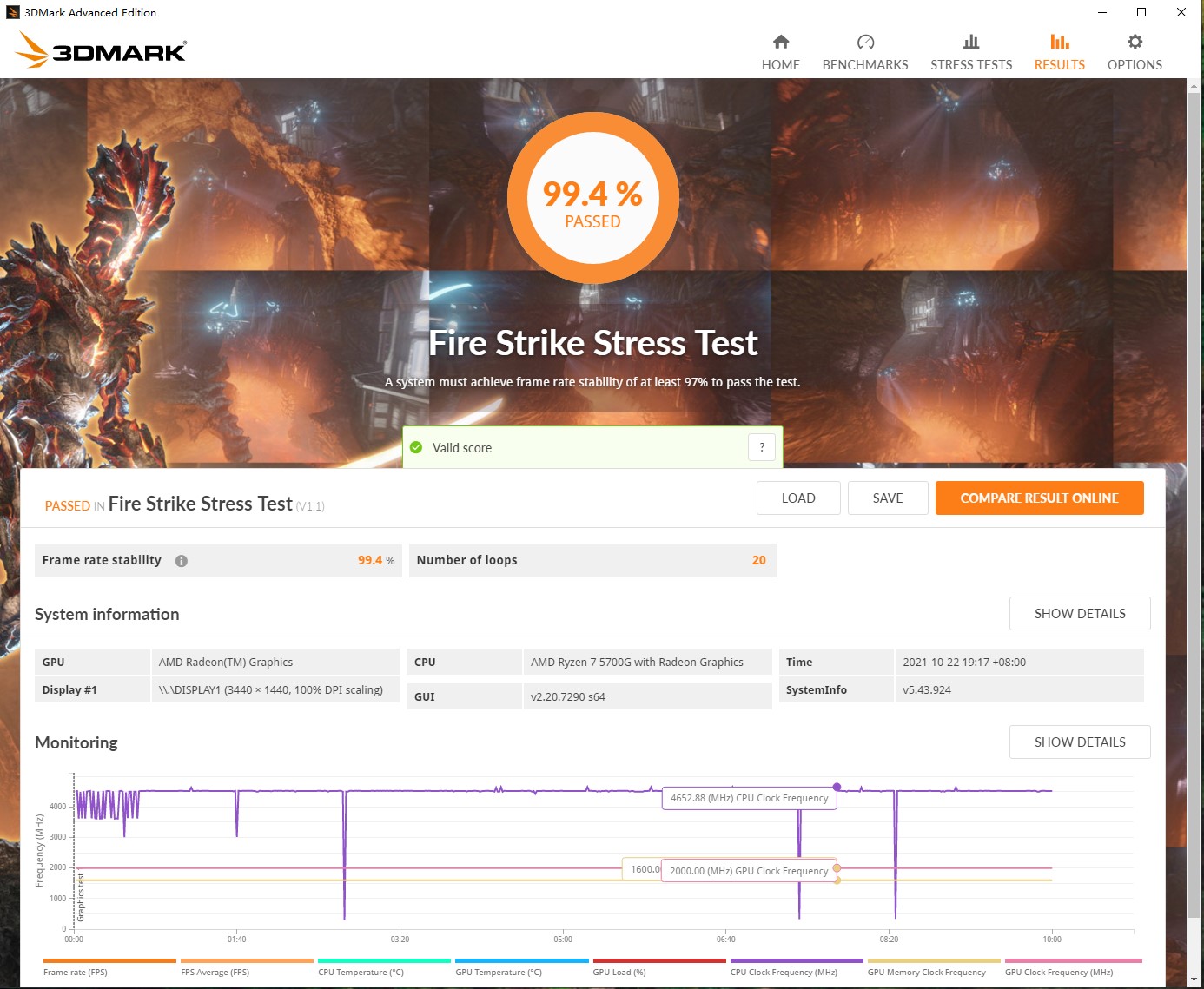Click the 3DMark logo
The width and height of the screenshot is (1204, 989).
(101, 50)
